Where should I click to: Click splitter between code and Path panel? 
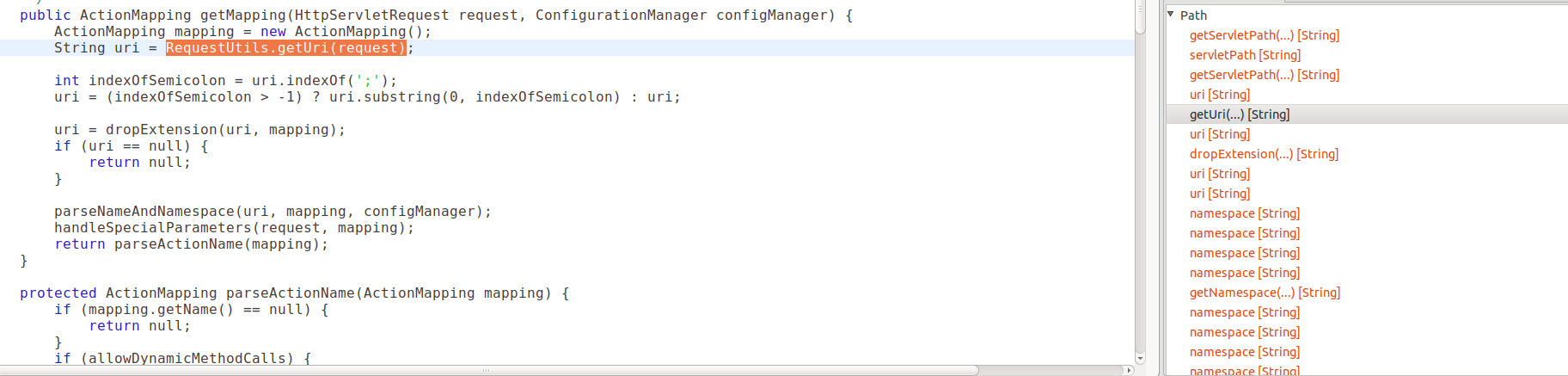tap(1155, 188)
